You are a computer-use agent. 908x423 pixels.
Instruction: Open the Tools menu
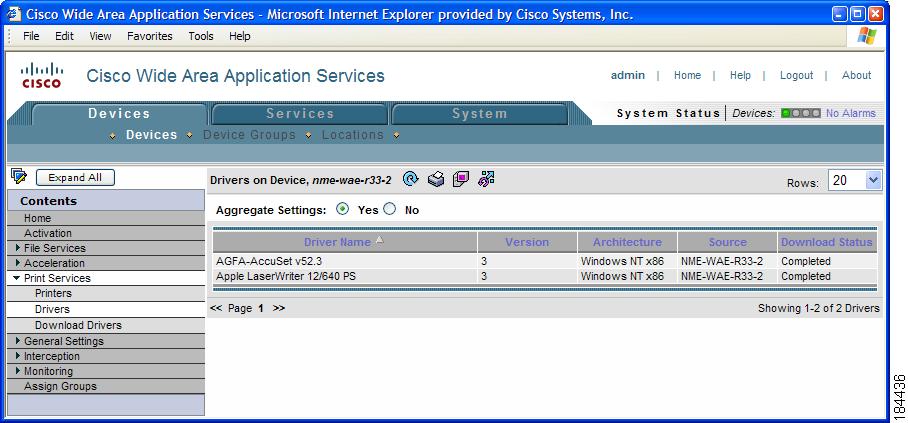click(x=201, y=36)
